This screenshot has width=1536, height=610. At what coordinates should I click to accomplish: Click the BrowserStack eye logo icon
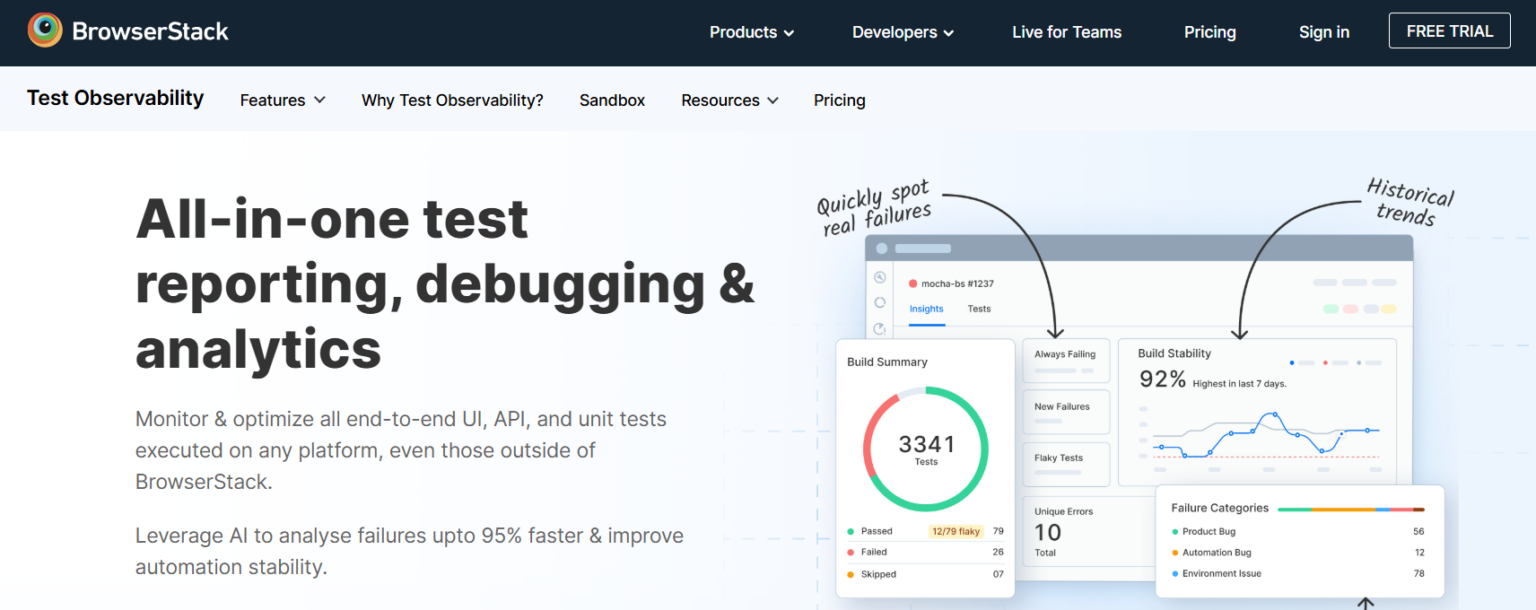pyautogui.click(x=45, y=31)
